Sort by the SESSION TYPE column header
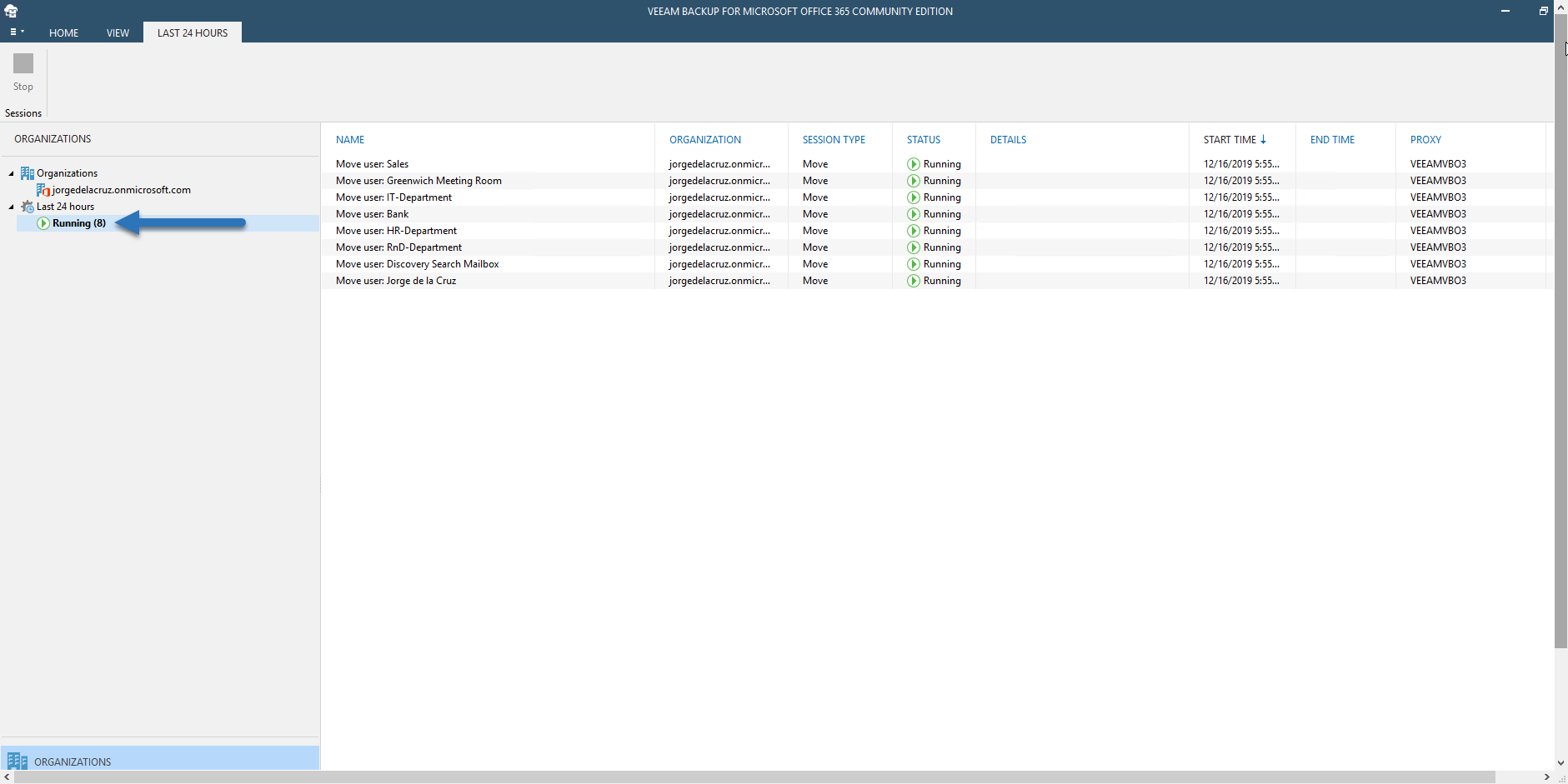This screenshot has width=1568, height=784. pyautogui.click(x=834, y=140)
